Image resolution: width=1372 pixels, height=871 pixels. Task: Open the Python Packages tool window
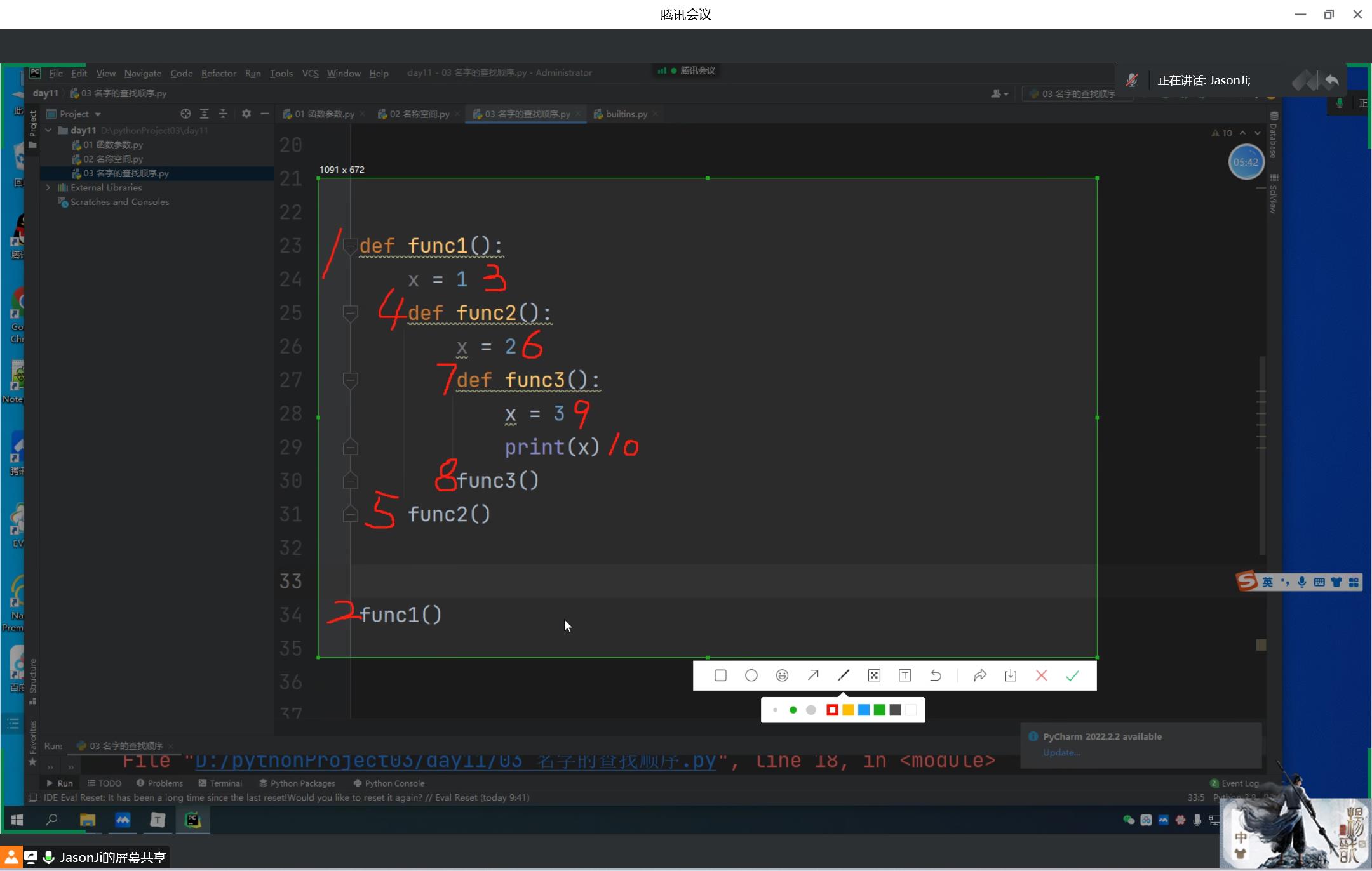click(297, 783)
